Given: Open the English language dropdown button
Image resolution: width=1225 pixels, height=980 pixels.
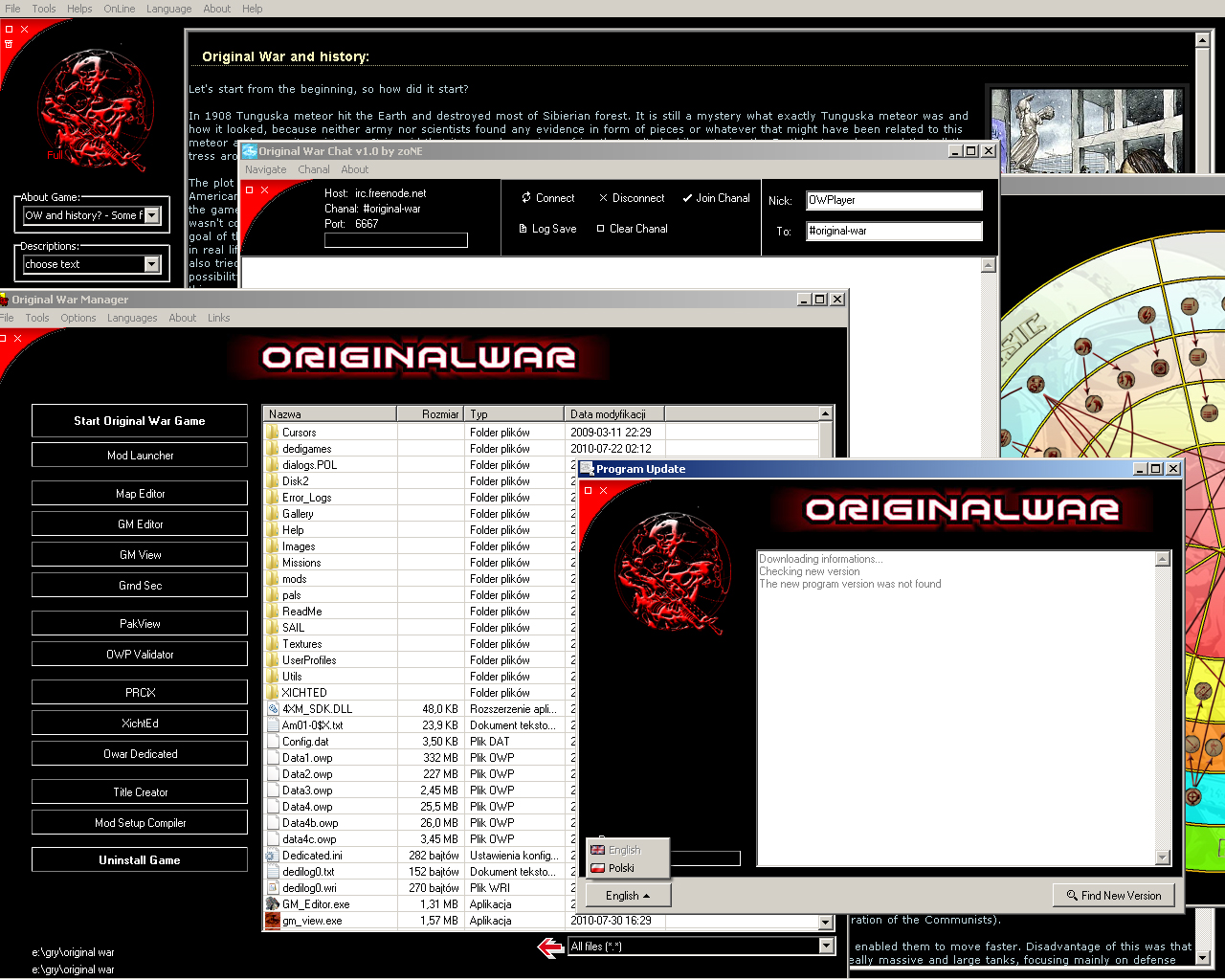Looking at the screenshot, I should pyautogui.click(x=627, y=896).
